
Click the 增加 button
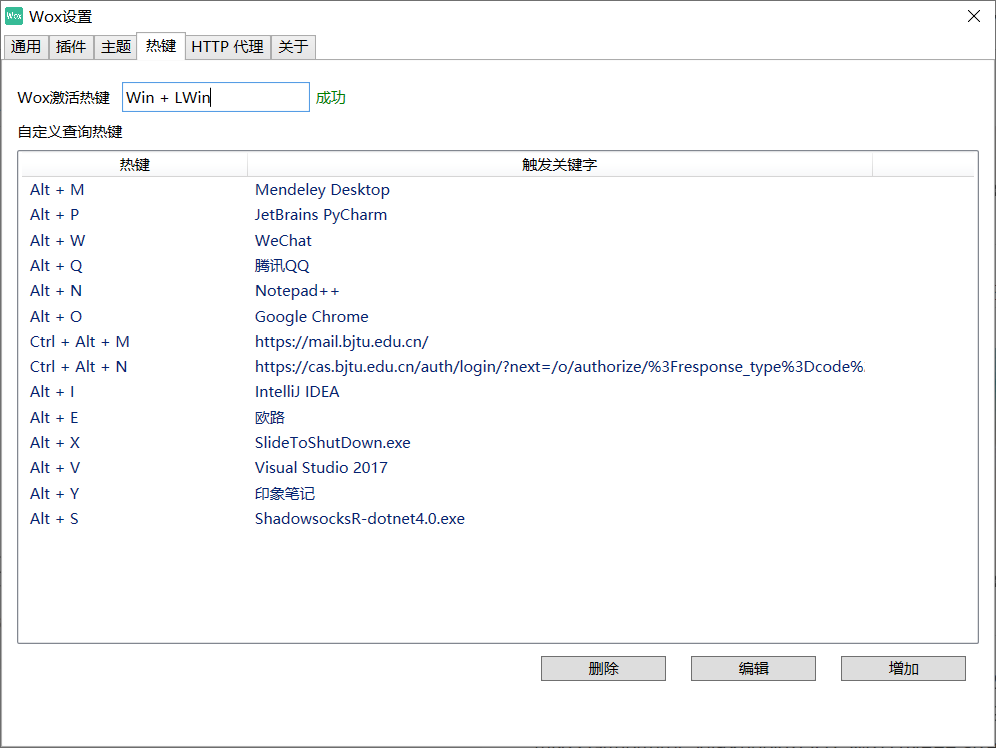click(903, 669)
